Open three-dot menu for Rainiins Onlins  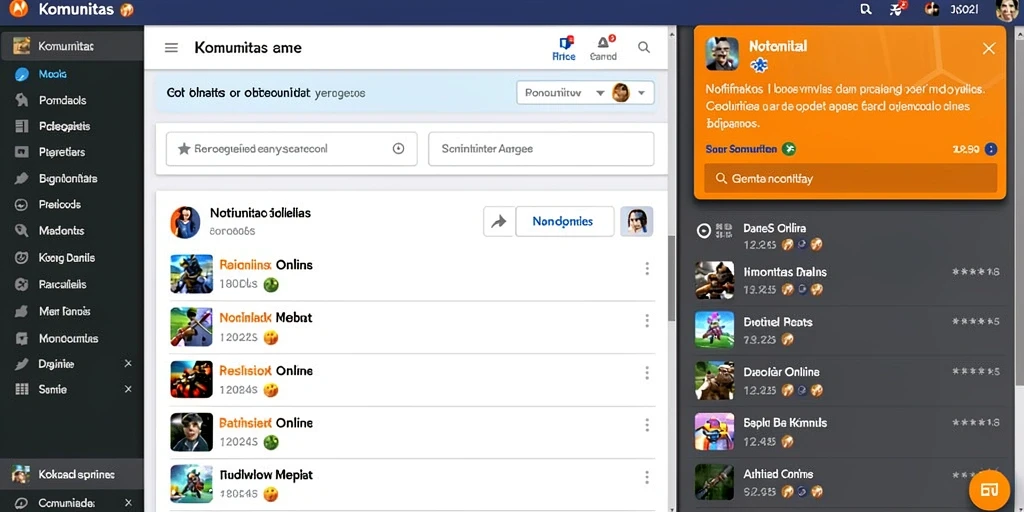[x=647, y=268]
